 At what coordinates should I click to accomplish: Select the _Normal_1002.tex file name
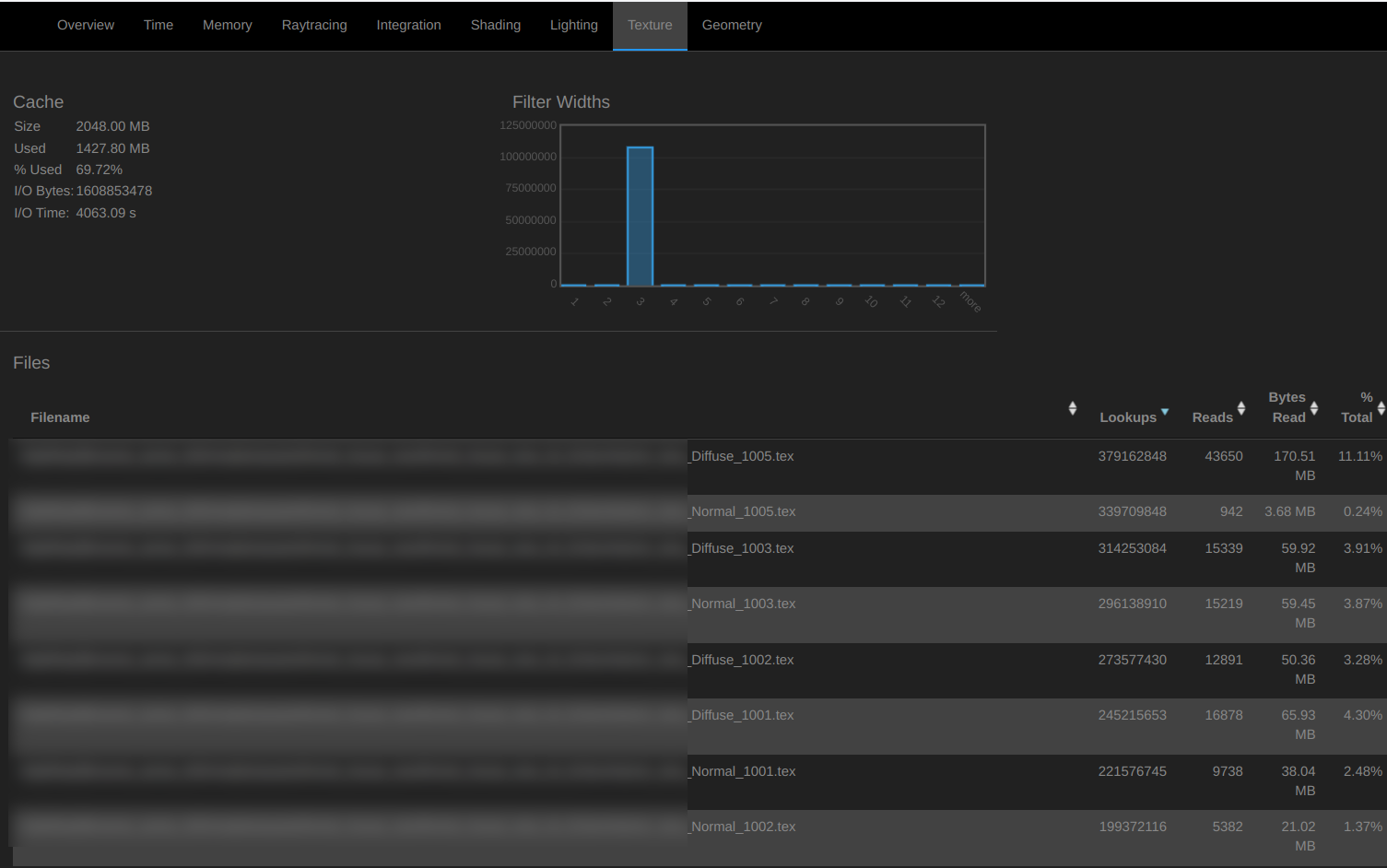coord(743,827)
